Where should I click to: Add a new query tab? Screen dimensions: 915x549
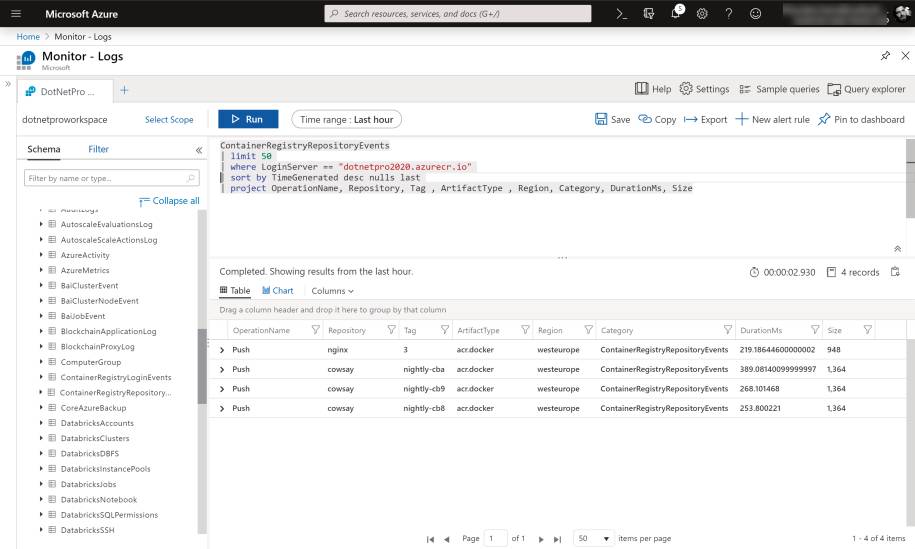[x=124, y=90]
